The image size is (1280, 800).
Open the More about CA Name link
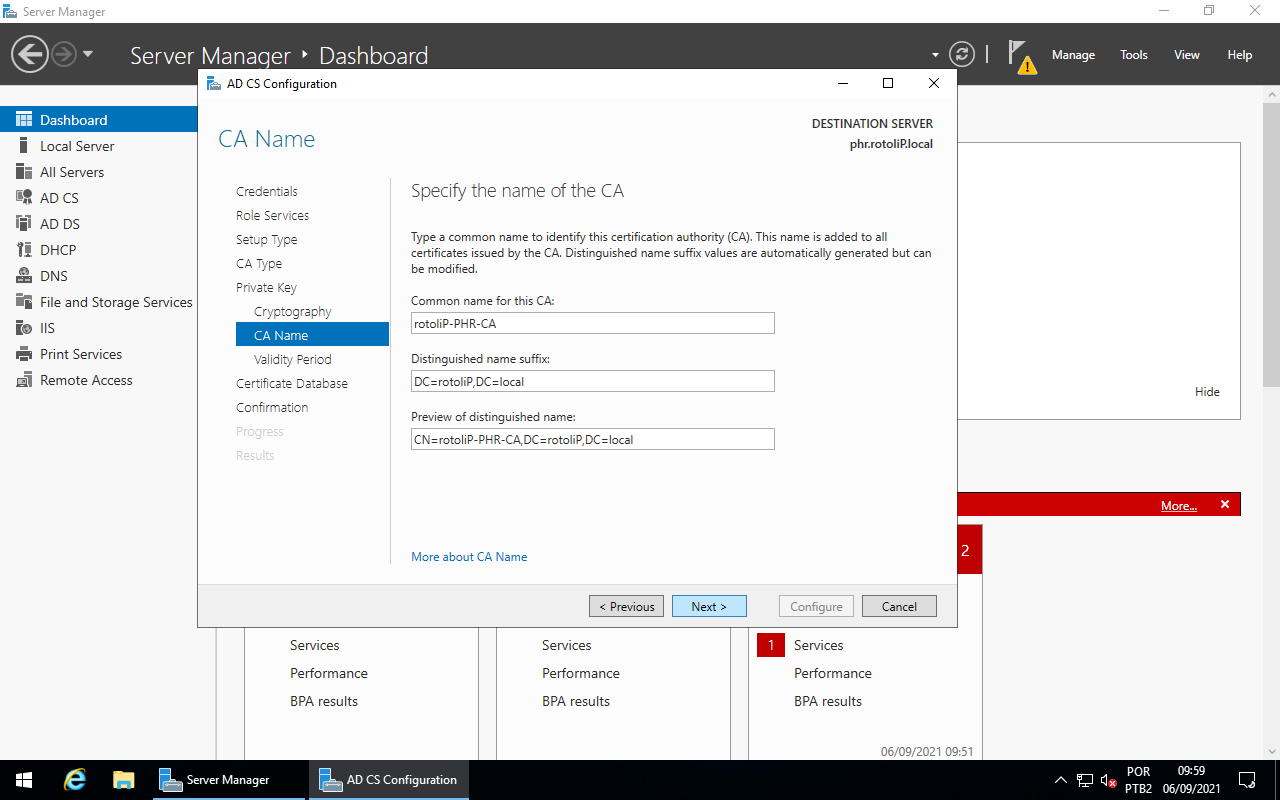(x=469, y=556)
